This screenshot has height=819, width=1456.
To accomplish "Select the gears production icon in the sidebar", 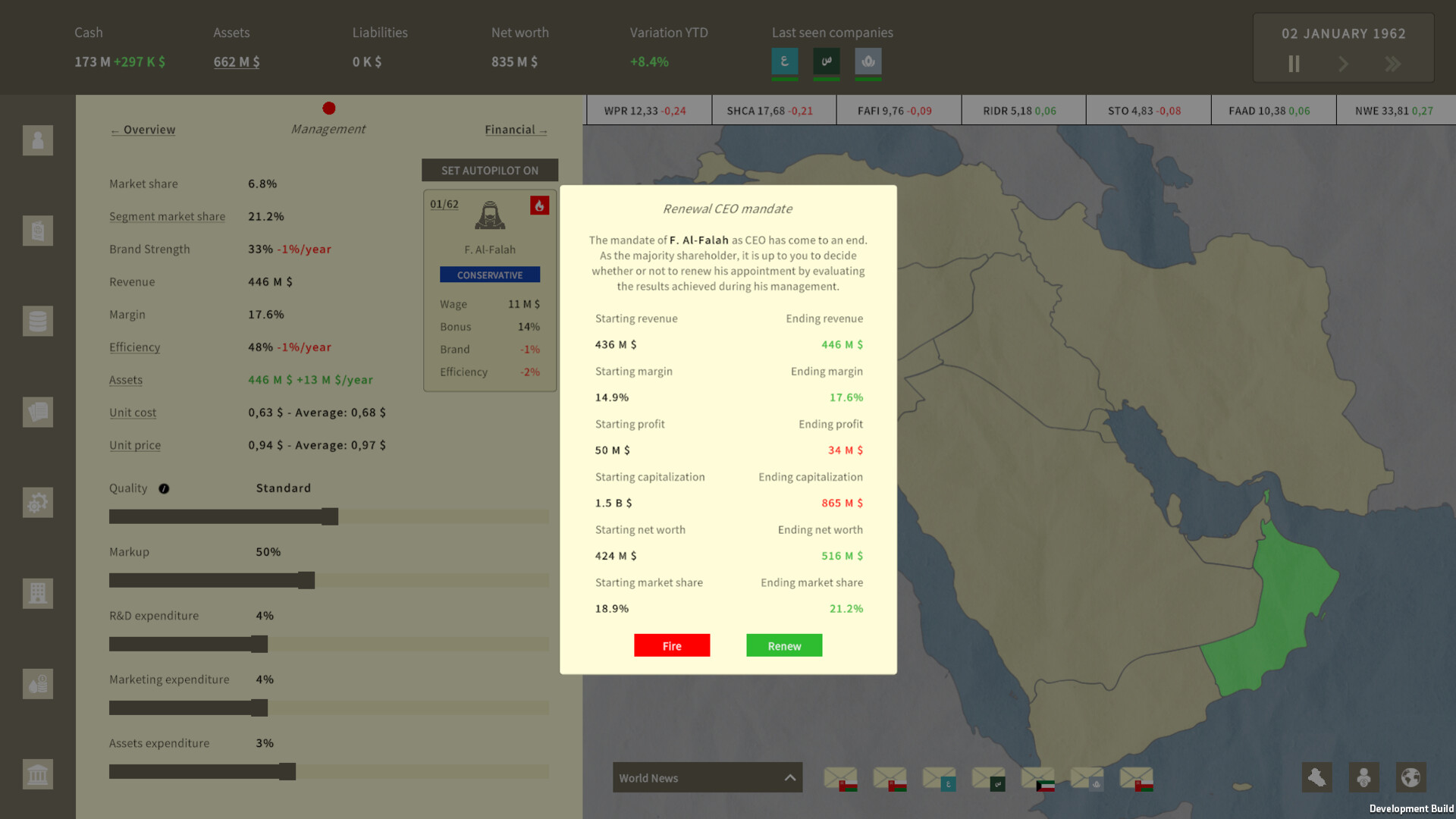I will pos(38,503).
